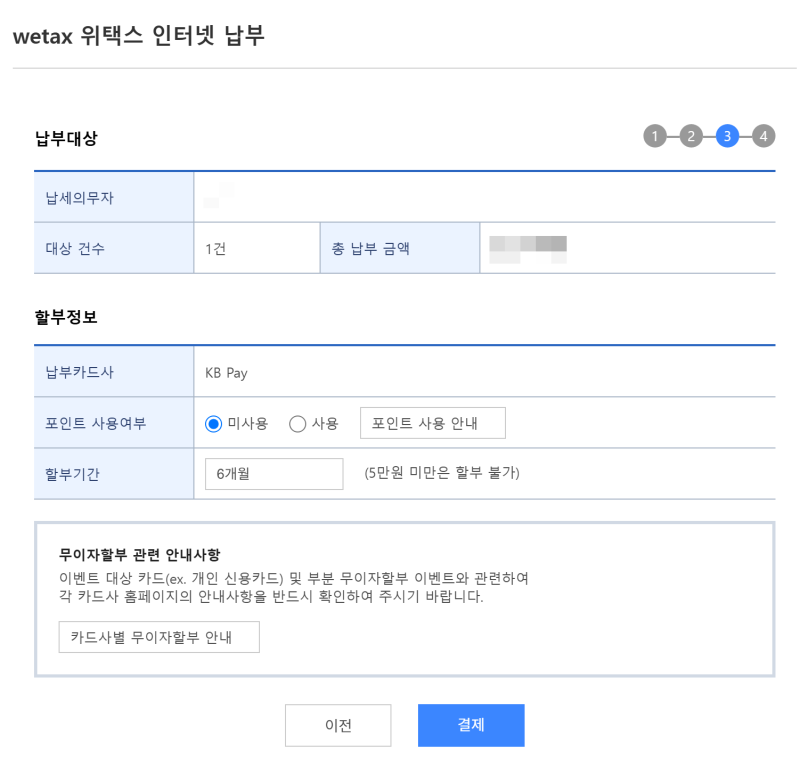The width and height of the screenshot is (800, 783).
Task: Click the 총 납부 금액 label
Action: click(370, 249)
